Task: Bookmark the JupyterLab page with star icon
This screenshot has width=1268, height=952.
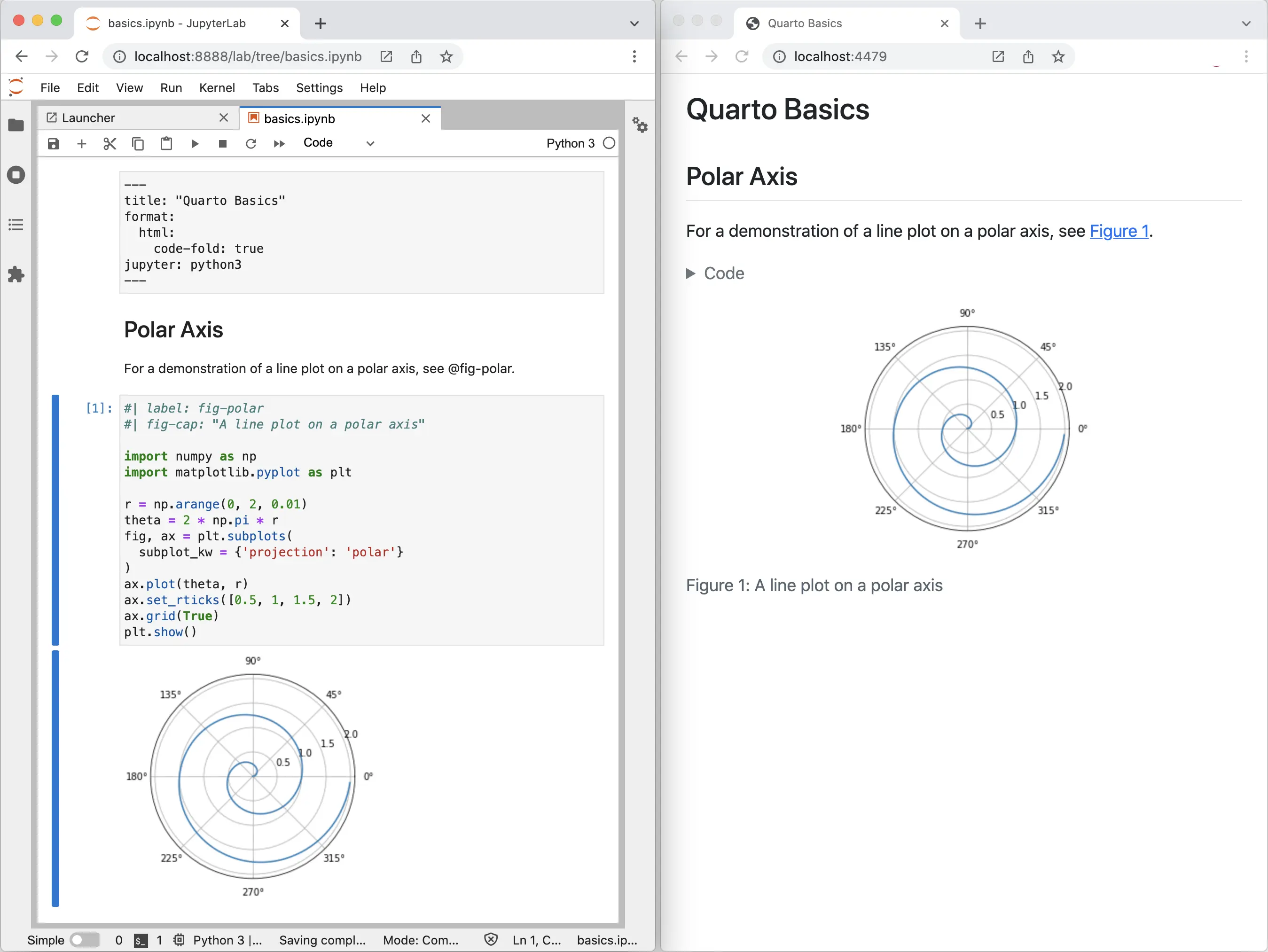Action: (x=446, y=56)
